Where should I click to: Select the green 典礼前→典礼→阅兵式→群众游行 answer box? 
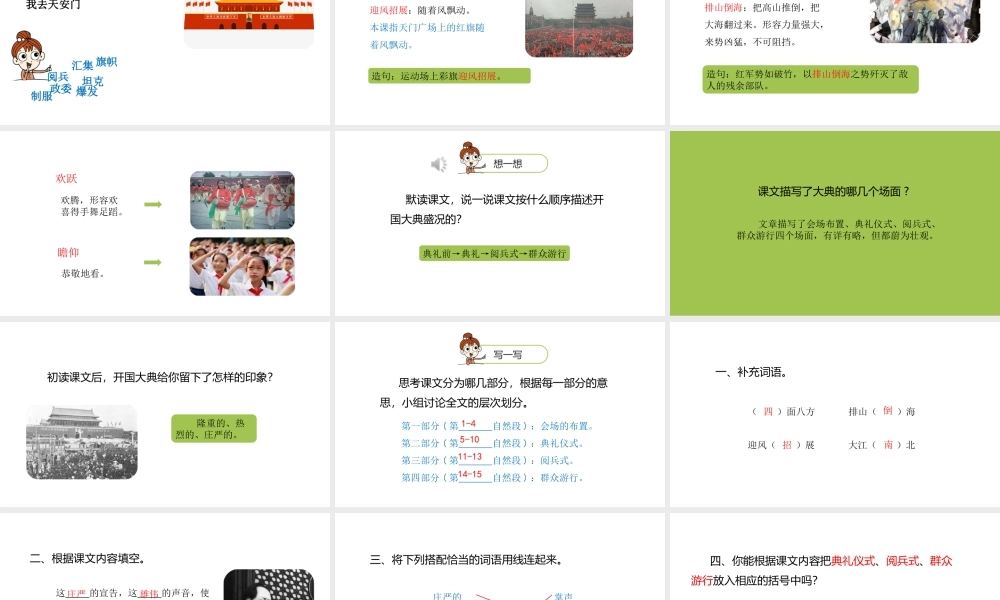[494, 253]
